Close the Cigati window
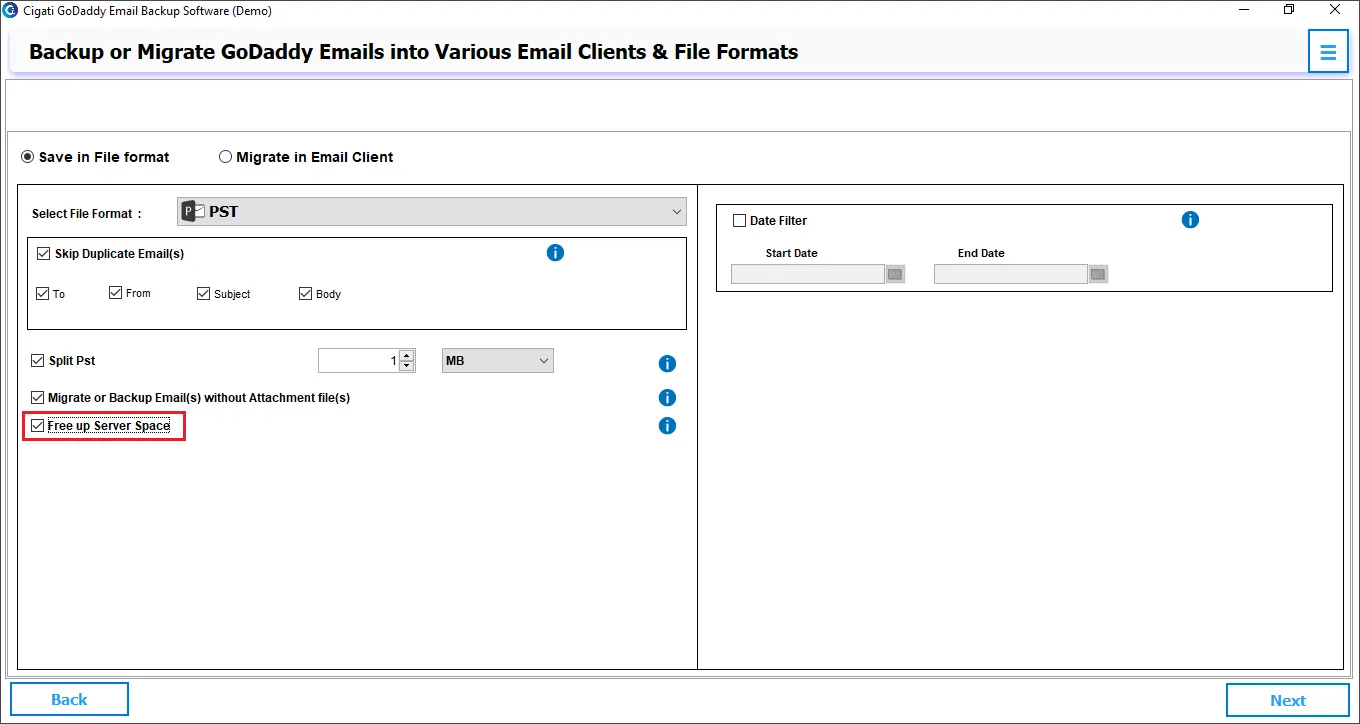This screenshot has height=724, width=1360. click(1335, 10)
